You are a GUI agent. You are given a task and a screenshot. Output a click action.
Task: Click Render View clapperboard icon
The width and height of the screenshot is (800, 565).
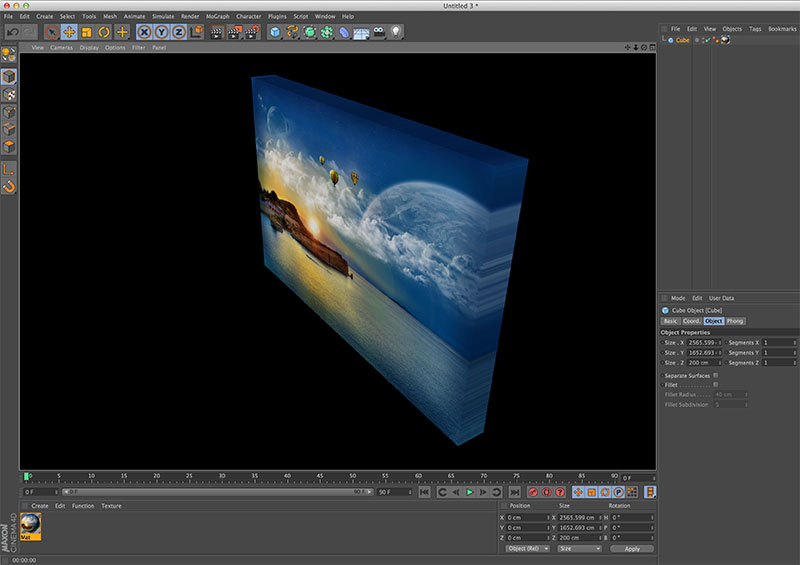click(217, 32)
